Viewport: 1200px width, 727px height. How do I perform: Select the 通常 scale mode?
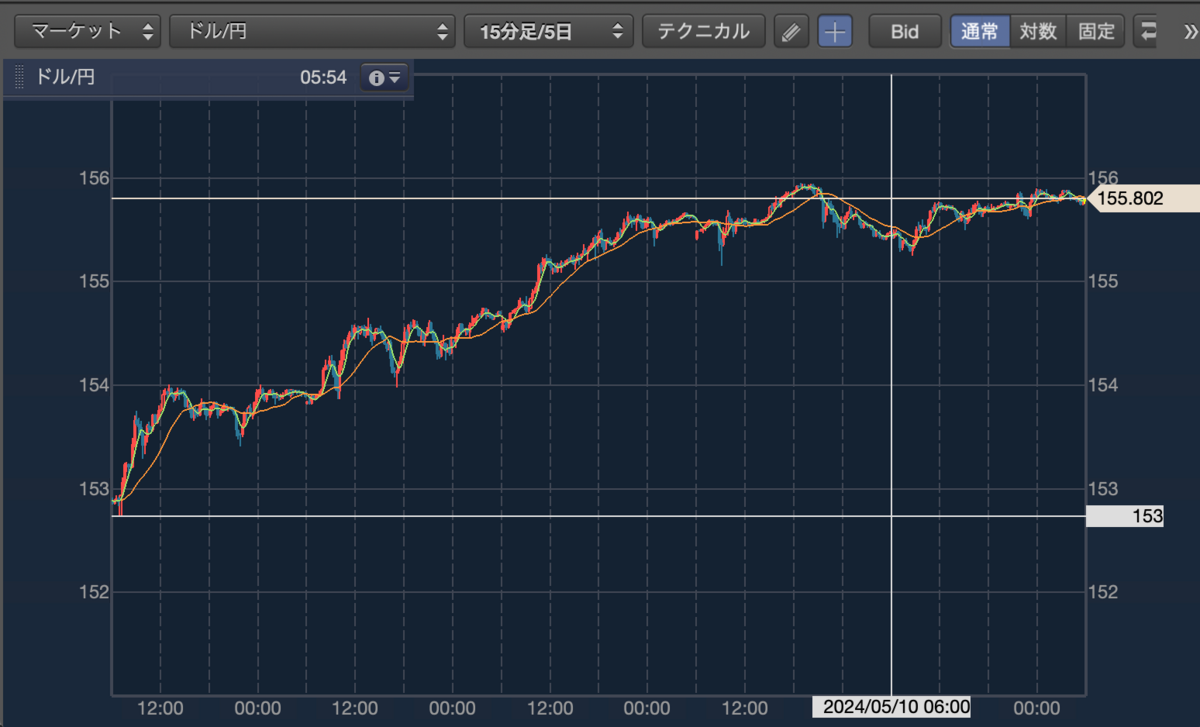980,31
